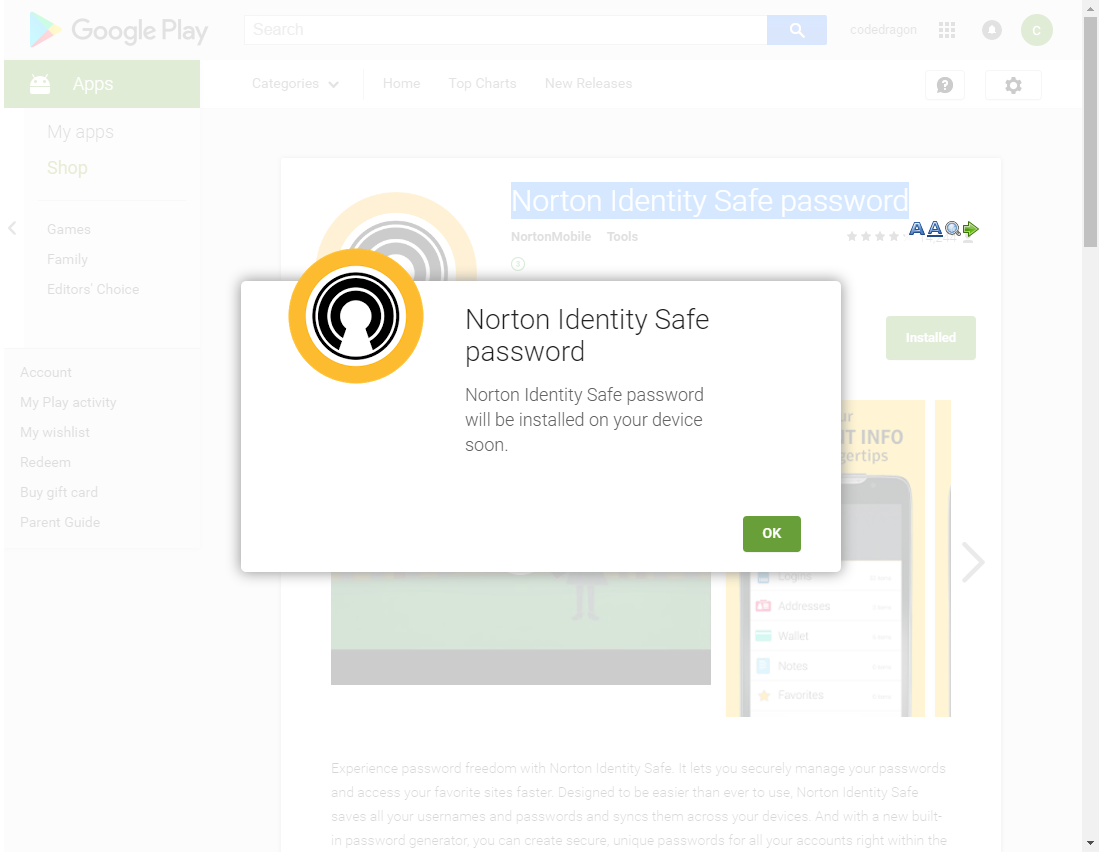Advance screenshots with the right chevron
This screenshot has height=852, width=1099.
(973, 562)
